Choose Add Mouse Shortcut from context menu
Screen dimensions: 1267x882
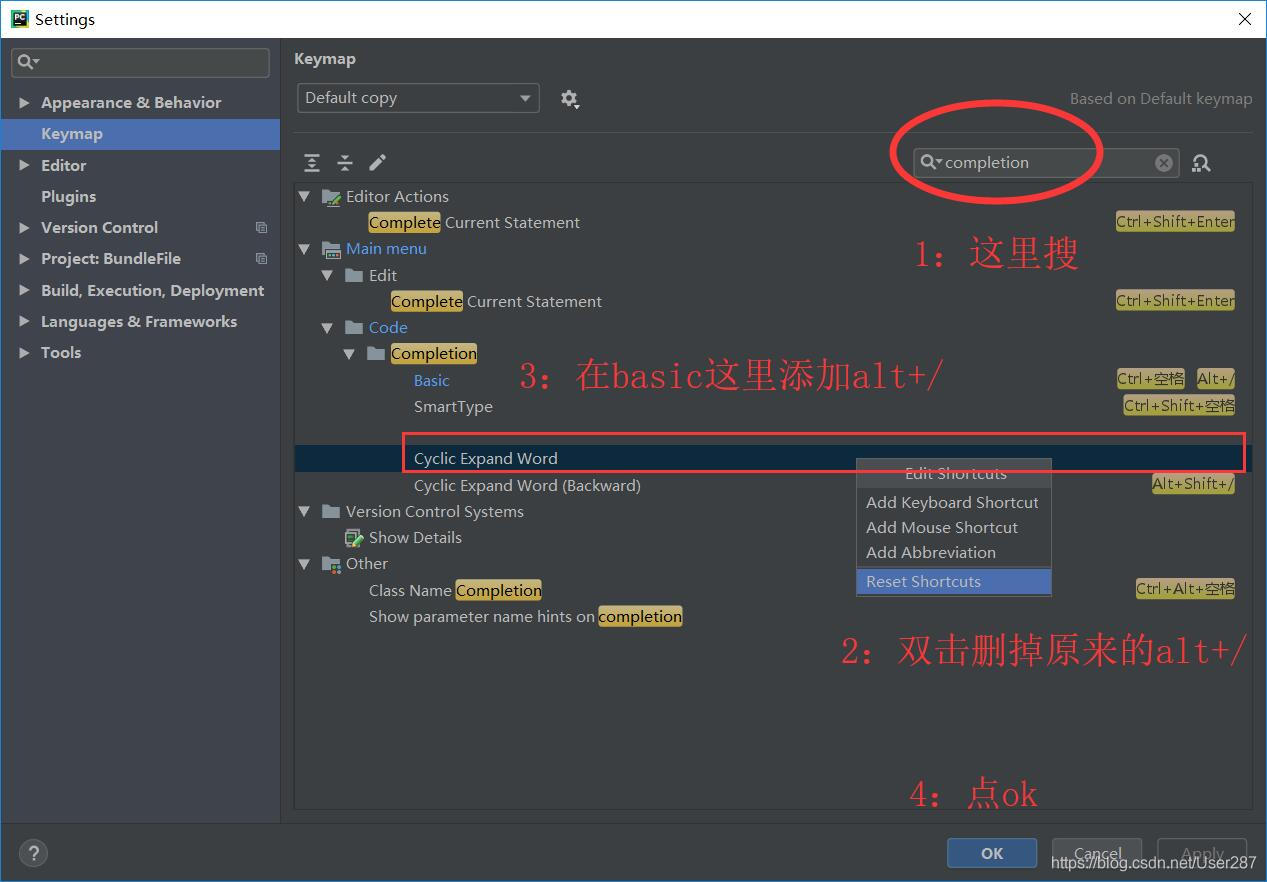click(x=941, y=527)
